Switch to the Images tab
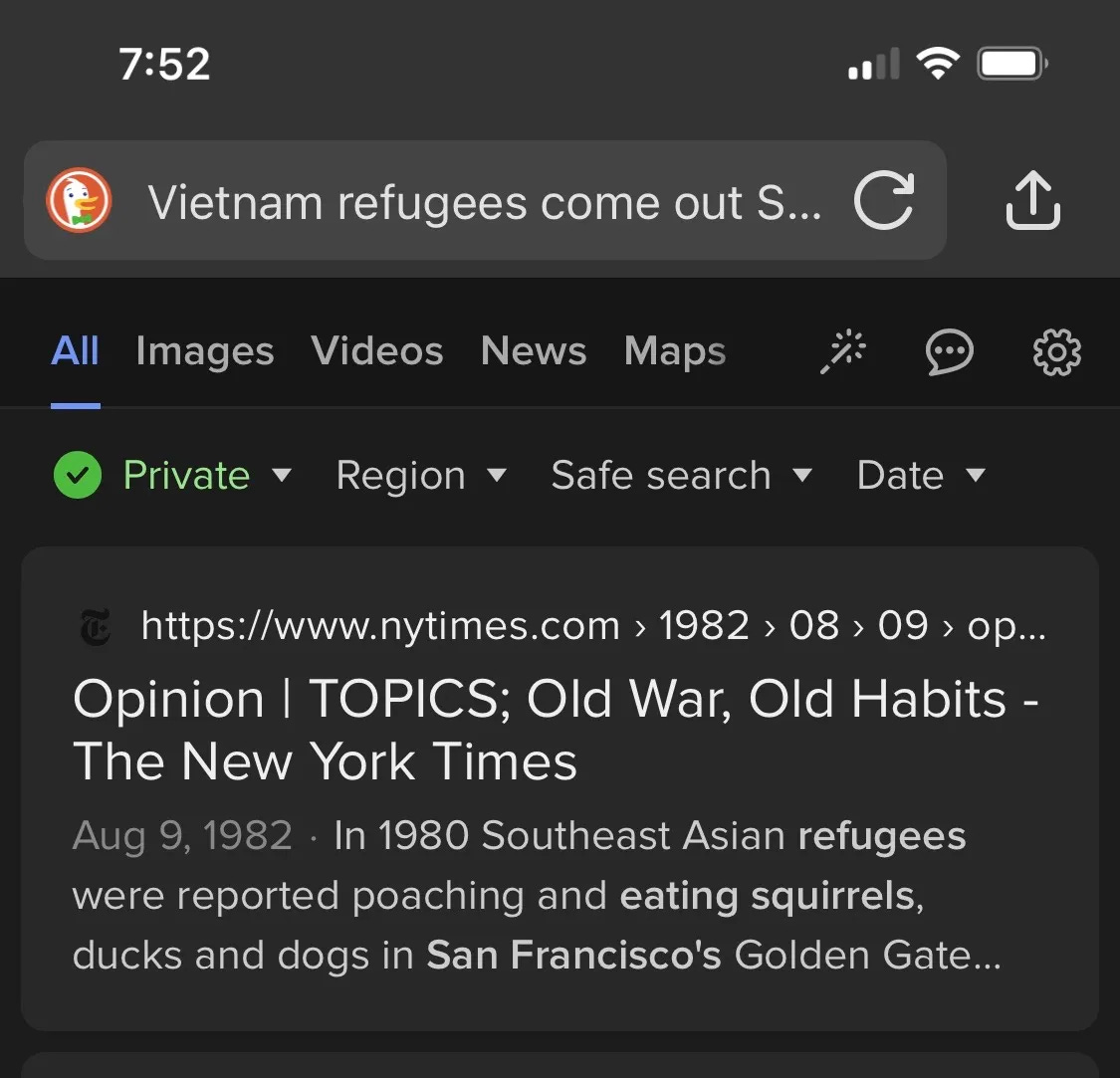The image size is (1120, 1078). [204, 351]
